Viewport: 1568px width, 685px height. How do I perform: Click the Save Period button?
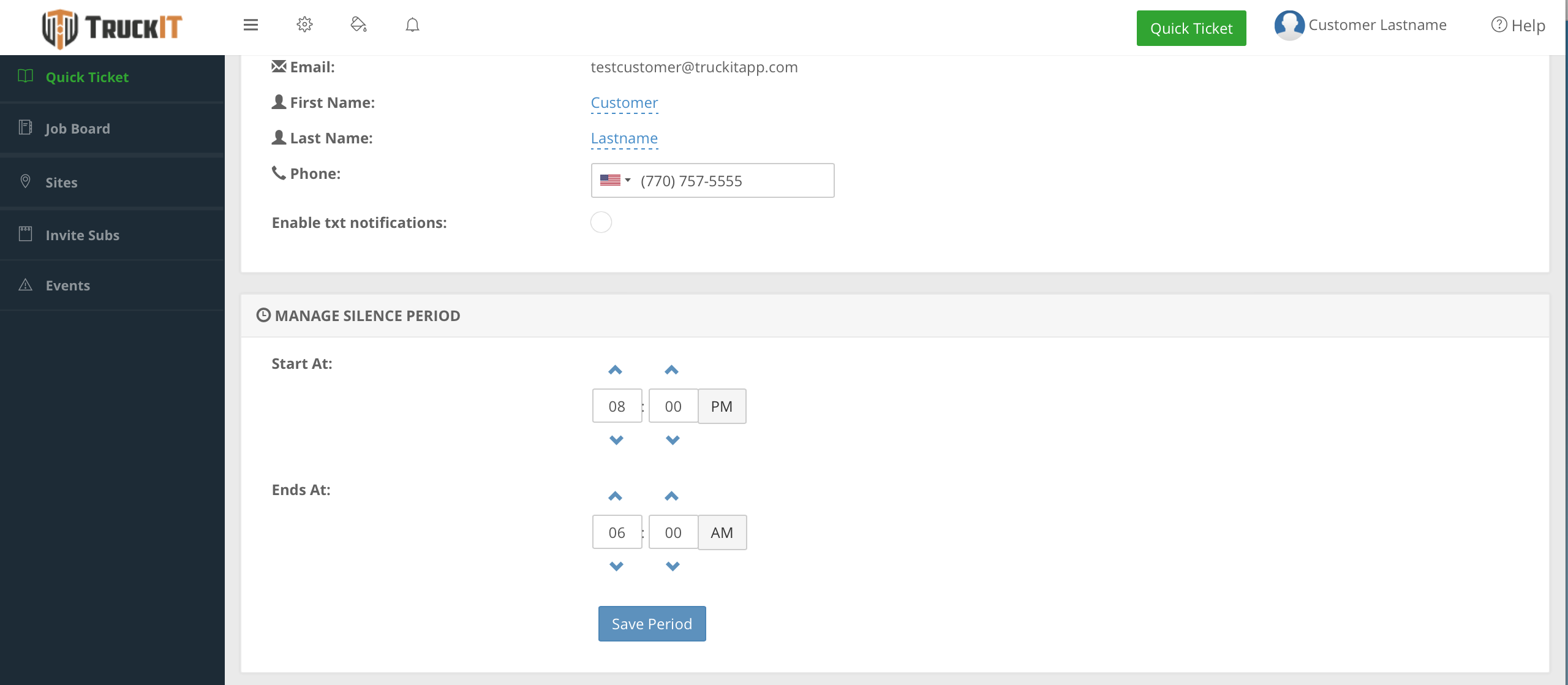[x=652, y=624]
